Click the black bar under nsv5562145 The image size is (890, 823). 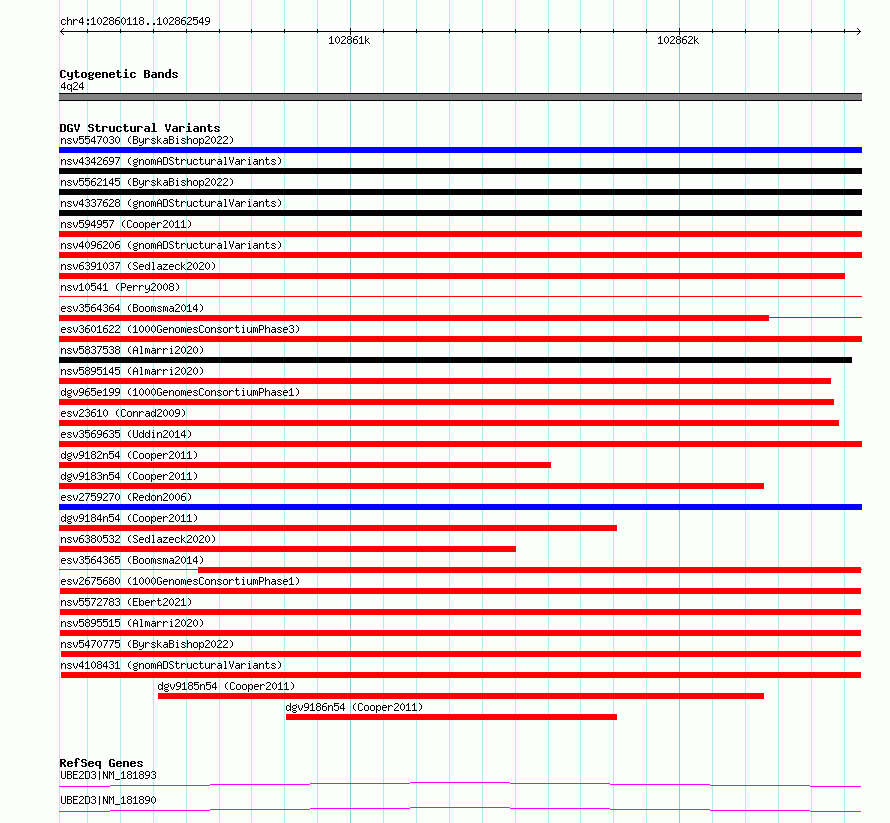click(x=460, y=192)
